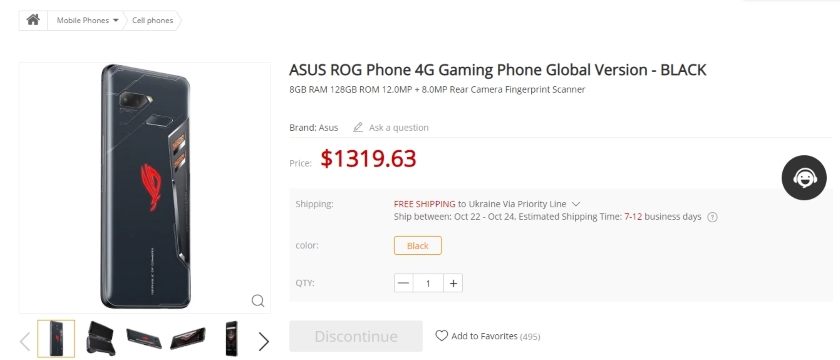Click the magnifier zoom icon on the product image
This screenshot has height=360, width=840.
(x=258, y=301)
